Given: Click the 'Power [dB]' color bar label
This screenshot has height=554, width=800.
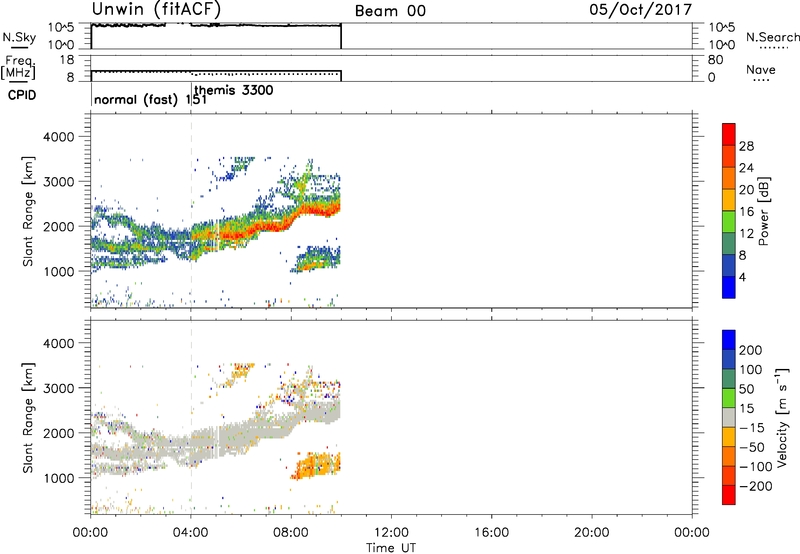Looking at the screenshot, I should 763,211.
